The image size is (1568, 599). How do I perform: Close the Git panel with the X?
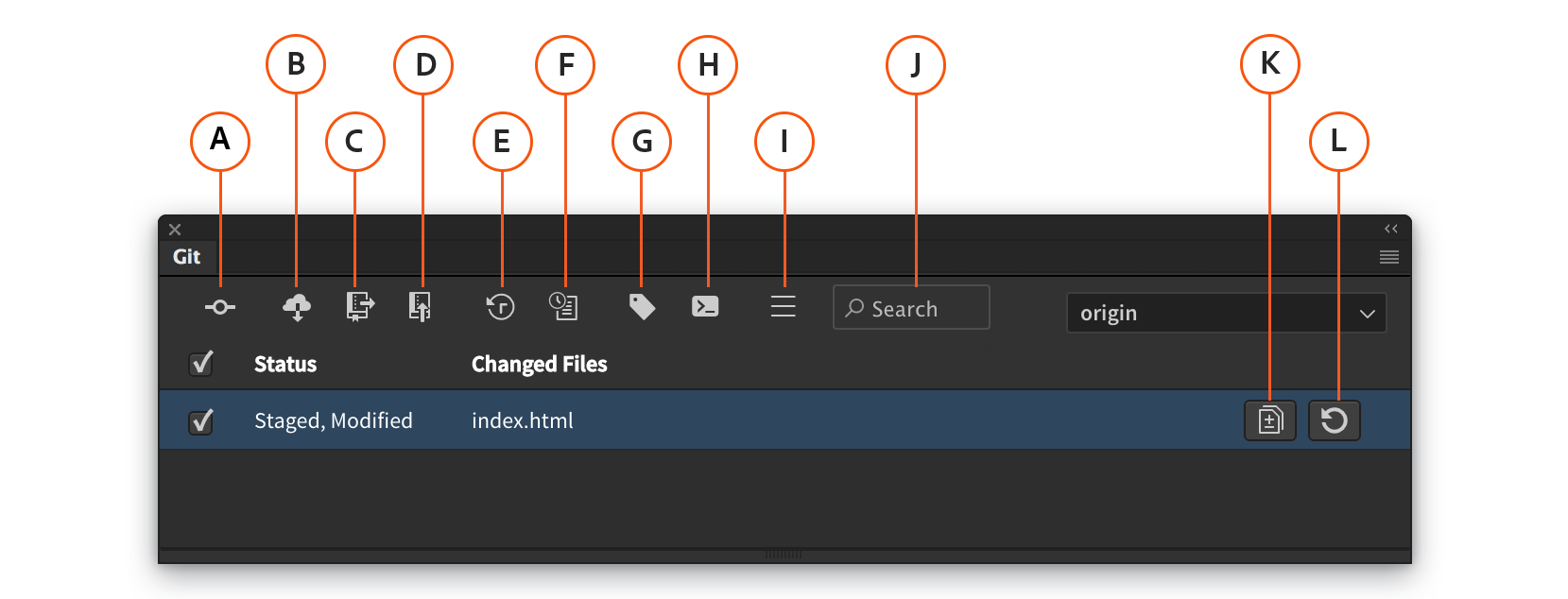click(175, 230)
